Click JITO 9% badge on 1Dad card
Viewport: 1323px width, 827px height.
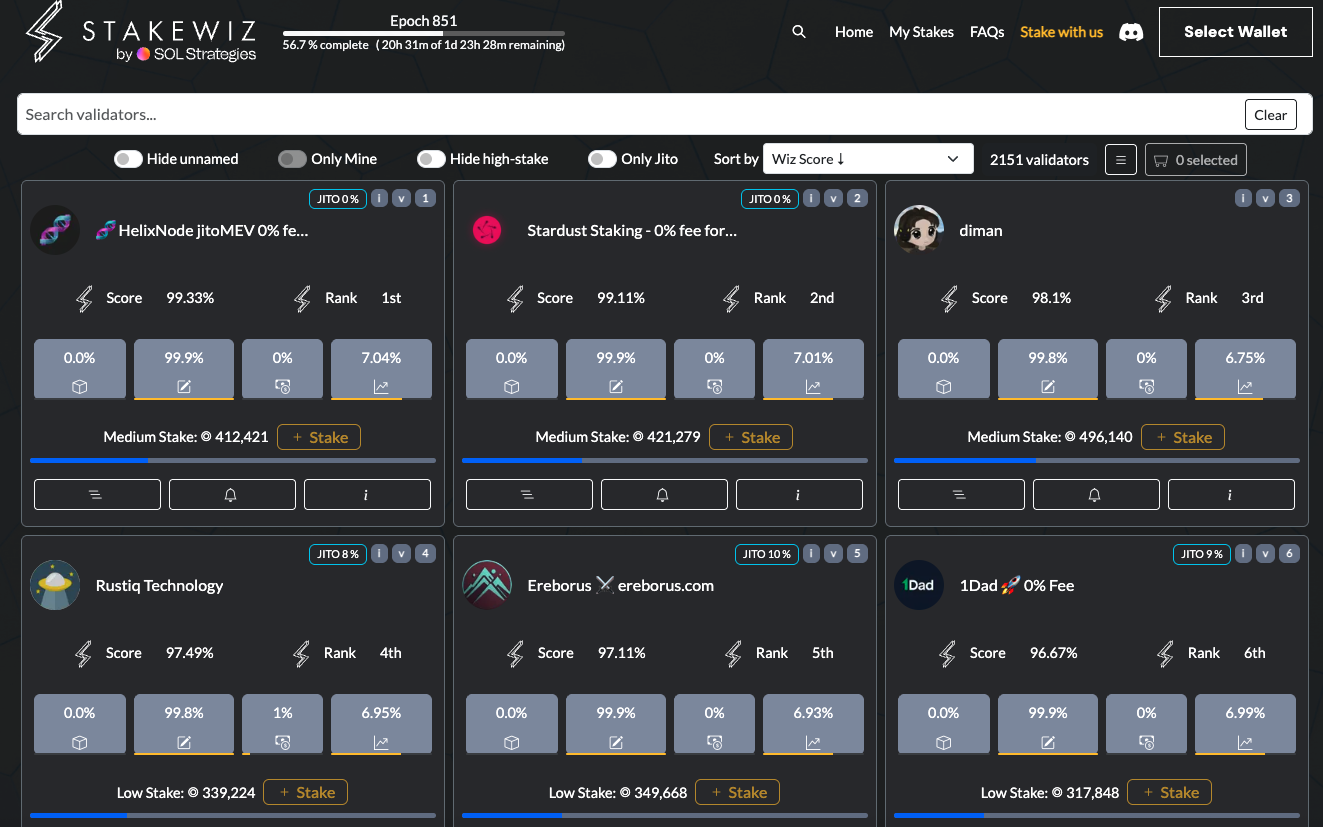tap(1202, 553)
